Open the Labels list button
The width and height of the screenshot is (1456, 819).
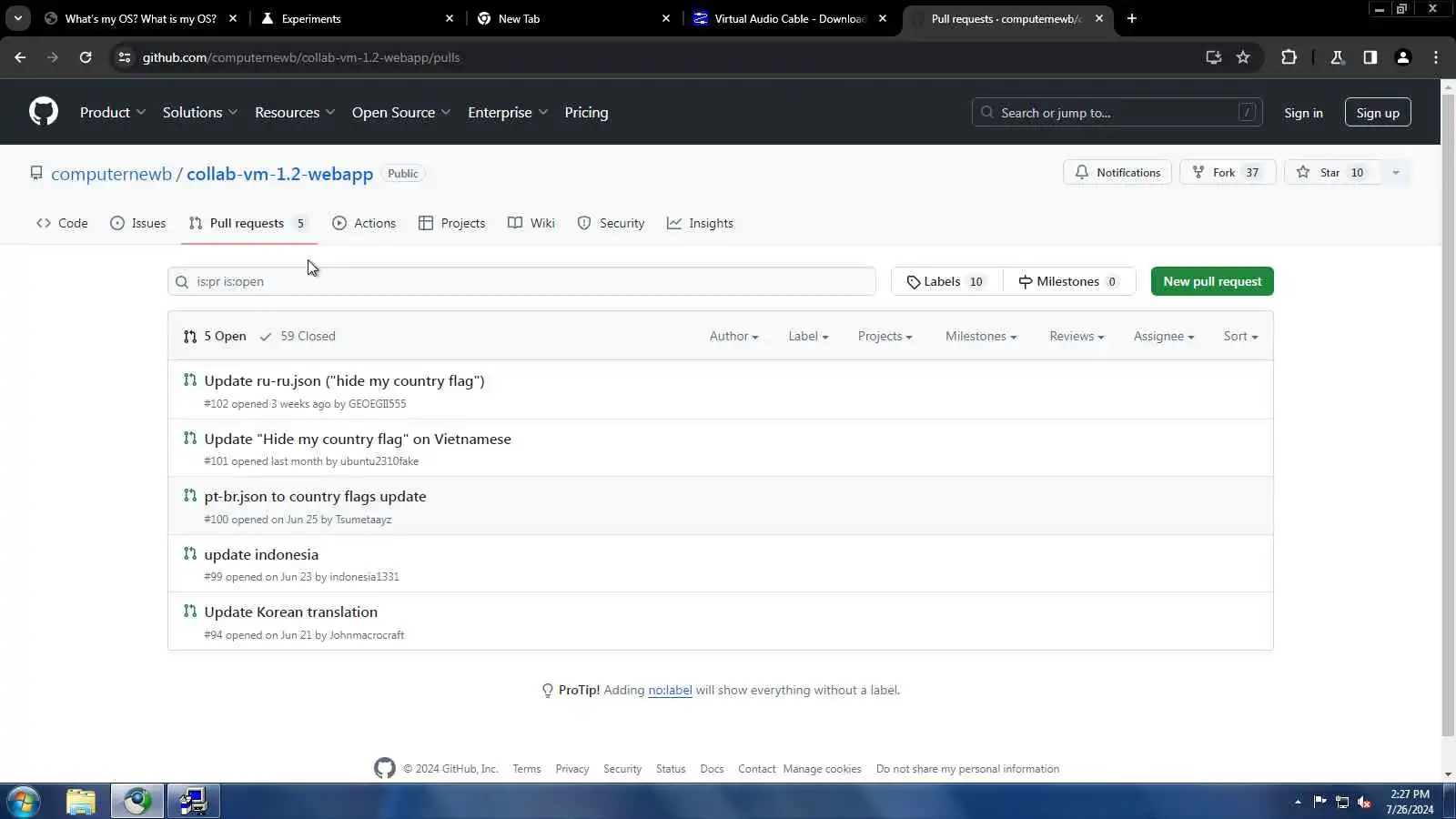tap(946, 281)
